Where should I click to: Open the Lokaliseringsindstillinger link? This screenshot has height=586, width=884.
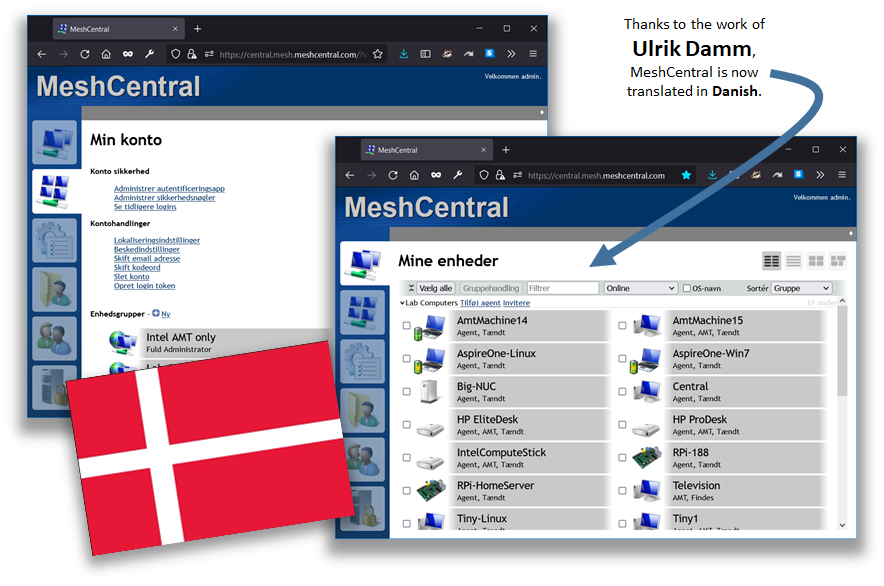[x=157, y=240]
